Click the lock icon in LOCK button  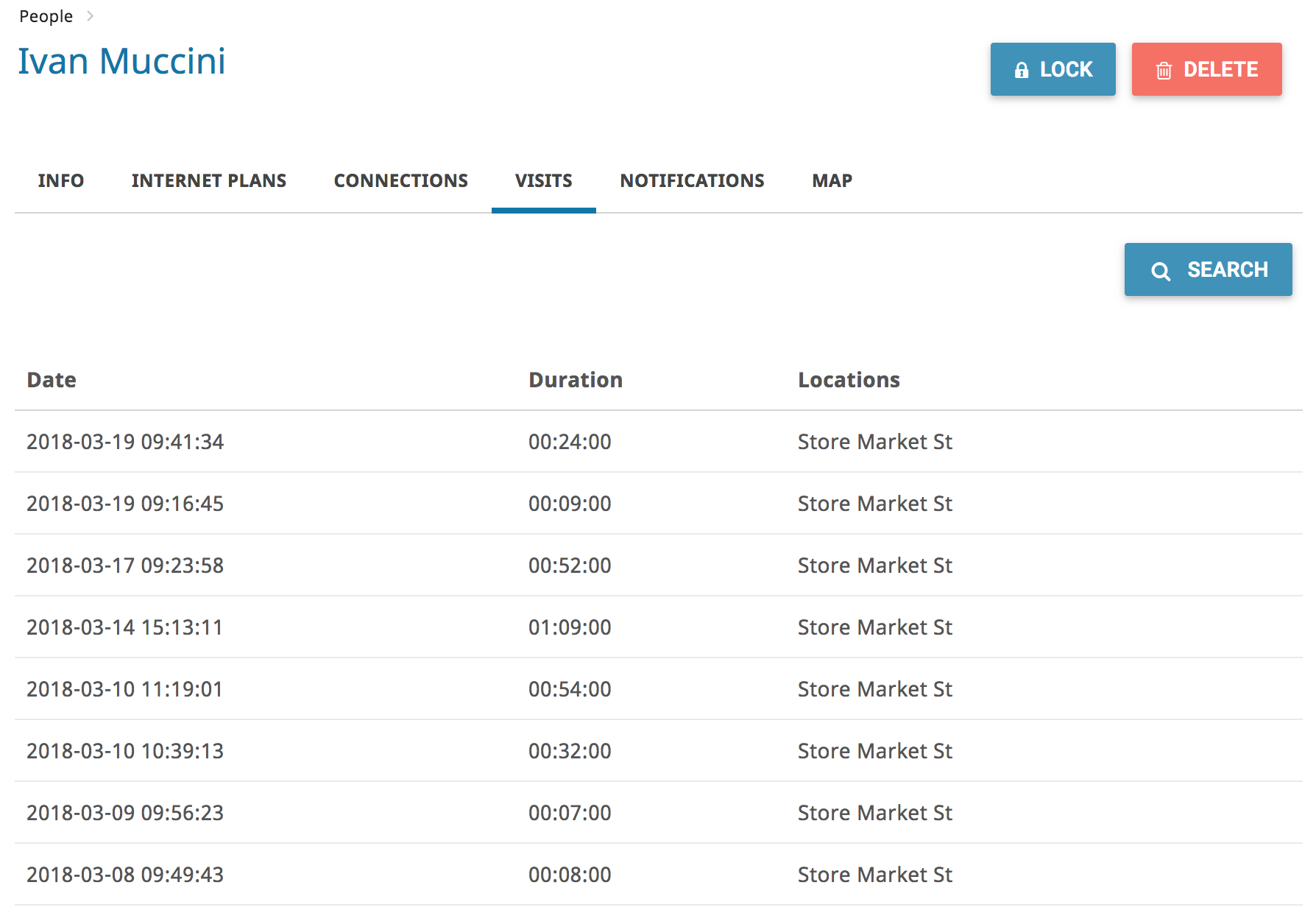[1021, 70]
